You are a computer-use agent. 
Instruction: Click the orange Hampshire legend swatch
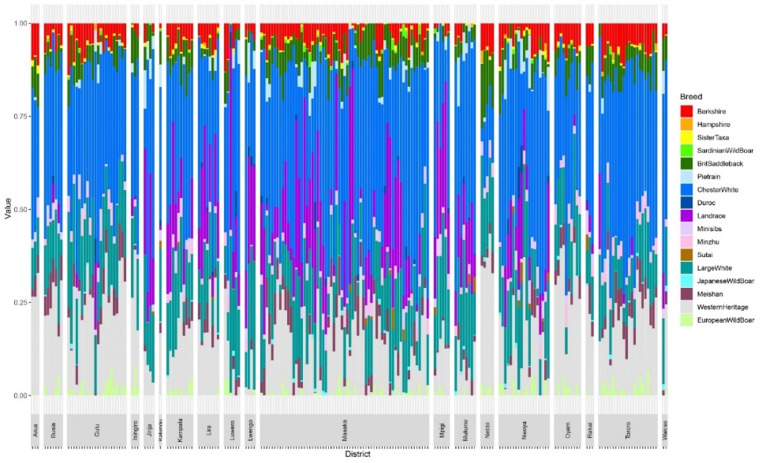point(686,124)
